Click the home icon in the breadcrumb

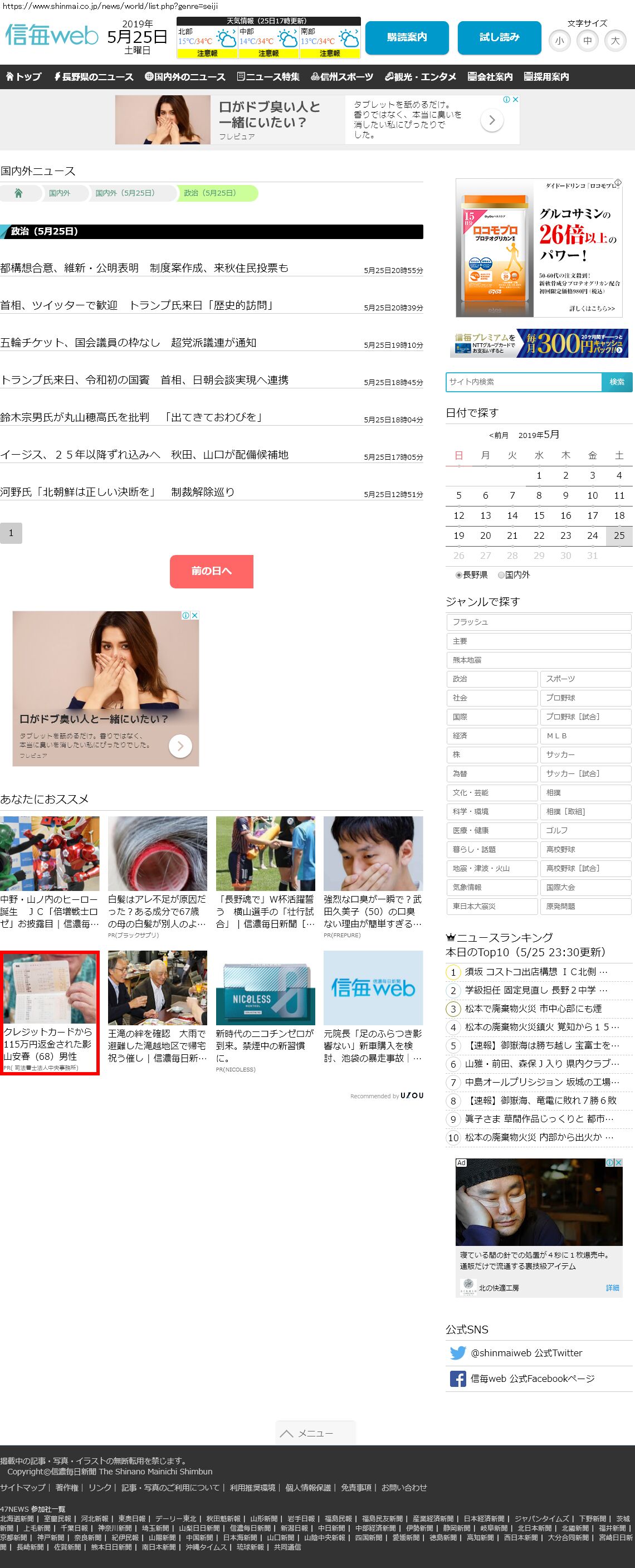pyautogui.click(x=18, y=193)
